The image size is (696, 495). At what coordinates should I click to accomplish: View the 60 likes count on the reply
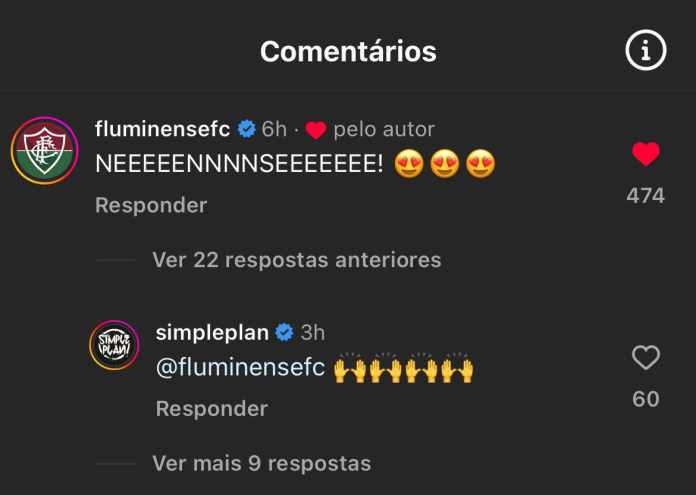tap(646, 399)
